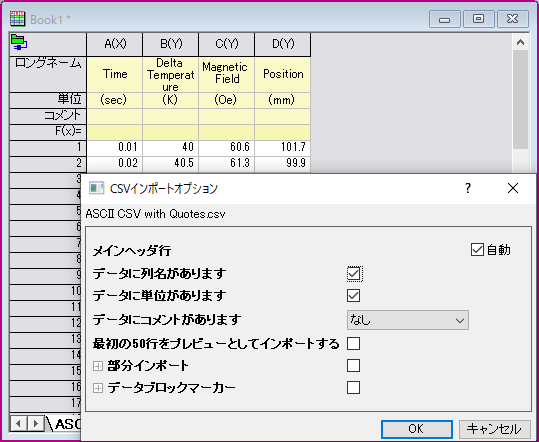This screenshot has width=539, height=442.
Task: Select row 2 header
Action: (x=48, y=164)
